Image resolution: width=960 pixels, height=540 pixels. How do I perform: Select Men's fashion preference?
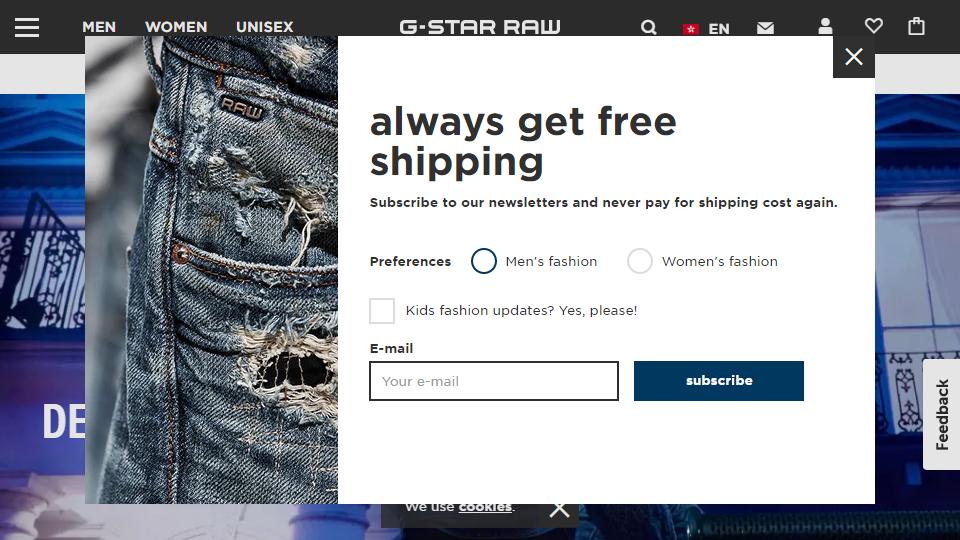(484, 261)
